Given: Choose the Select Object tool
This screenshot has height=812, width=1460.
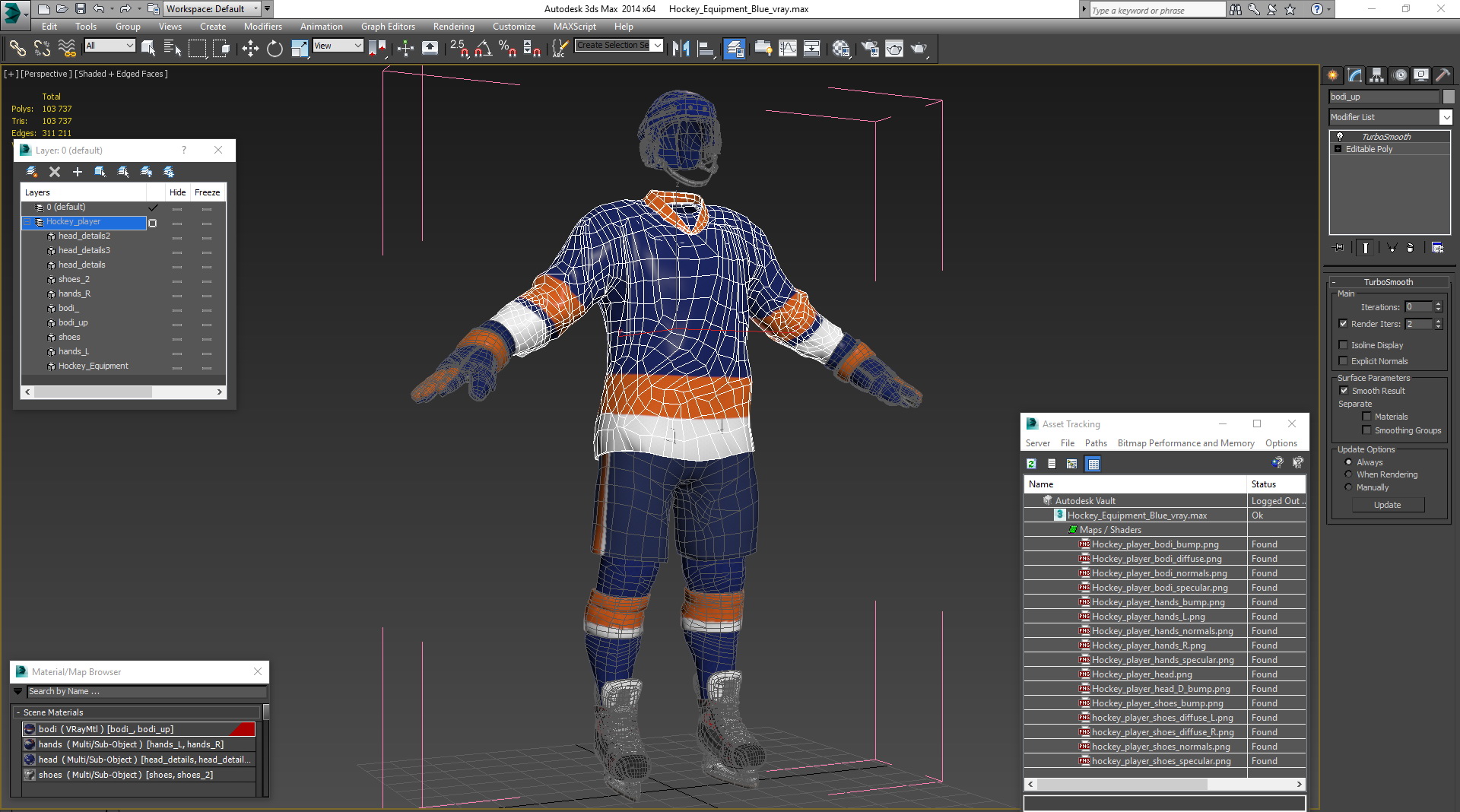Looking at the screenshot, I should (x=148, y=49).
